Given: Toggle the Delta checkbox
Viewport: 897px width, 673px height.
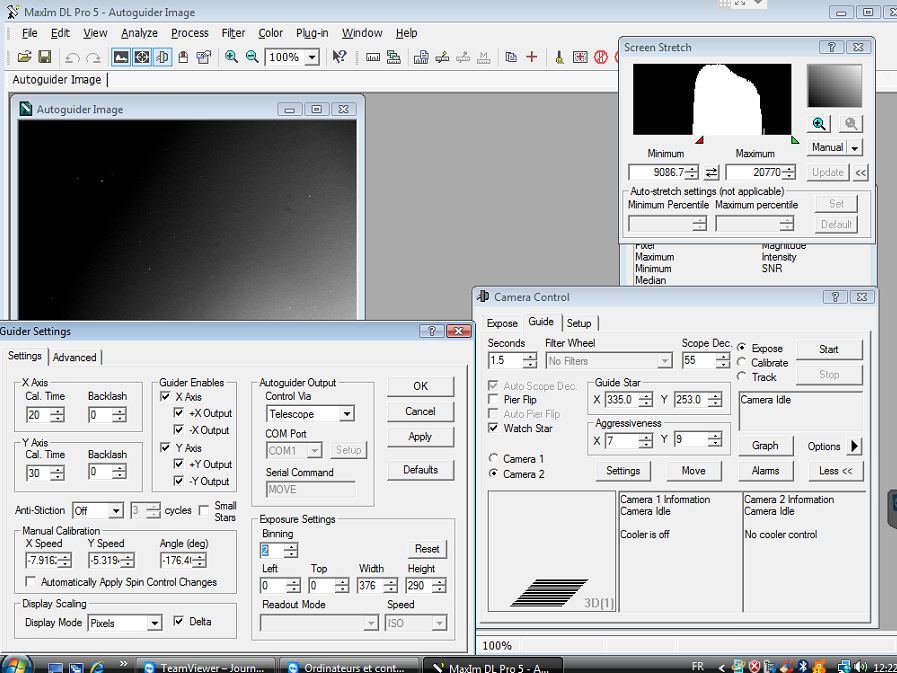Looking at the screenshot, I should 178,621.
